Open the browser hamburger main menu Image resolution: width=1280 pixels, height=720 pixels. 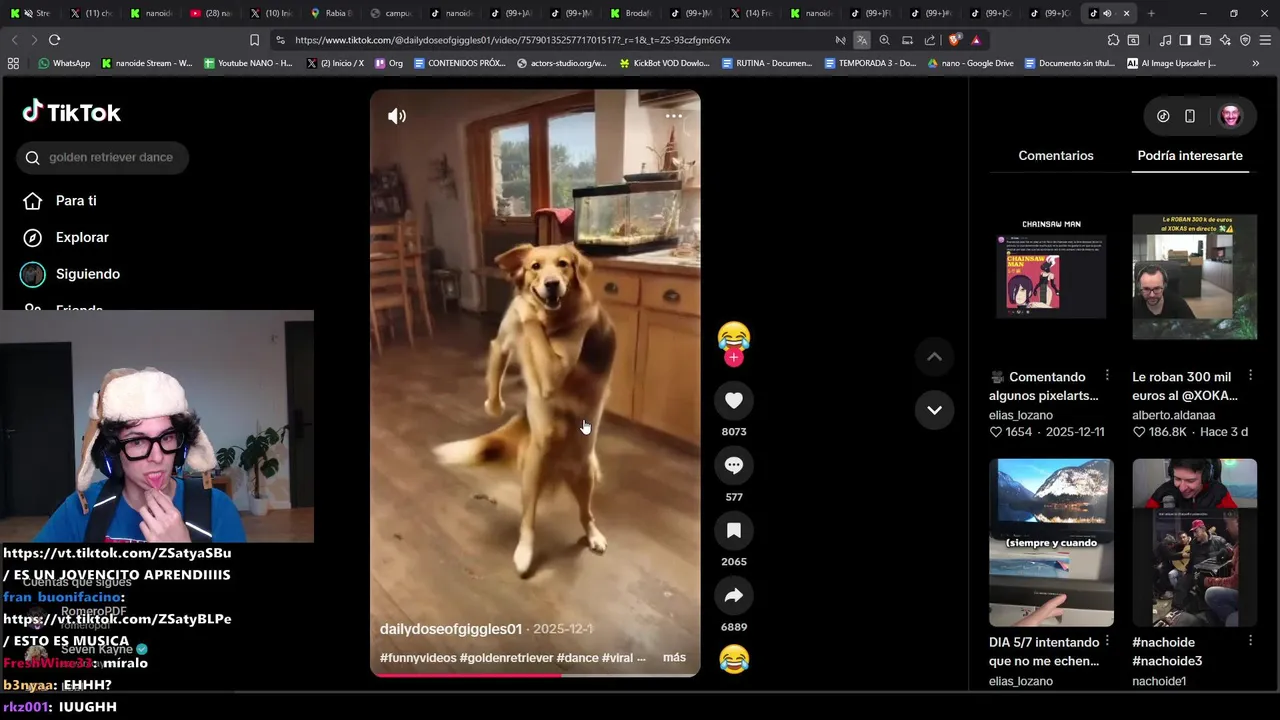pos(1265,40)
